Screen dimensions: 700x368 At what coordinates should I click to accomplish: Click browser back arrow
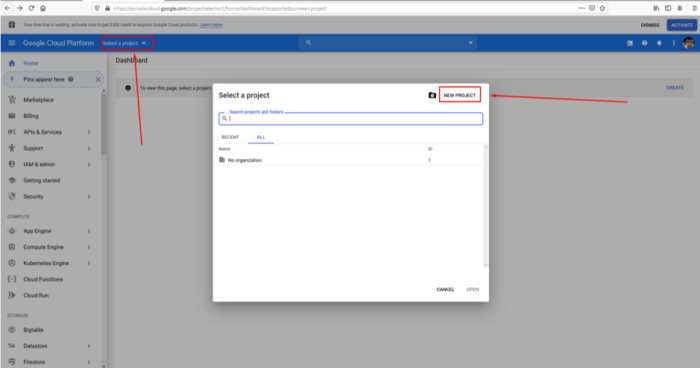pos(8,8)
